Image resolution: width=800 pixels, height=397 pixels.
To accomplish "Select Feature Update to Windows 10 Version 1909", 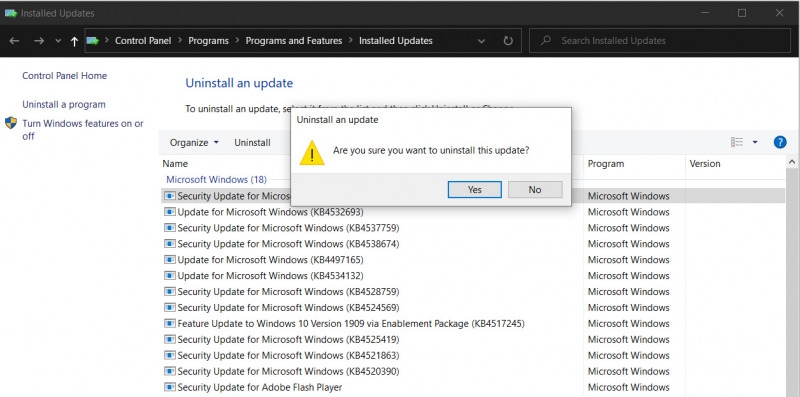I will pos(473,324).
